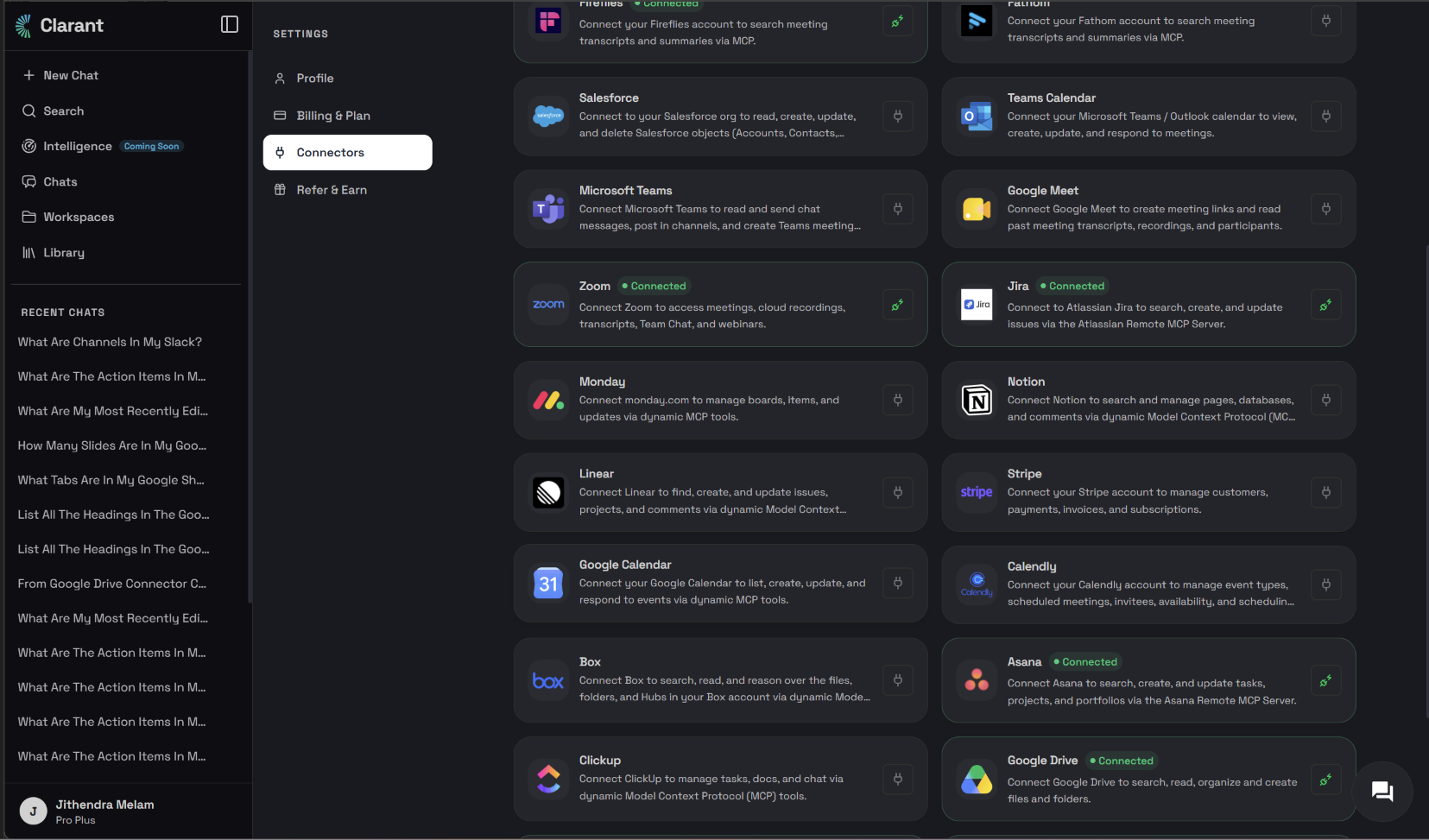Open the Profile settings tab
This screenshot has width=1429, height=840.
347,79
